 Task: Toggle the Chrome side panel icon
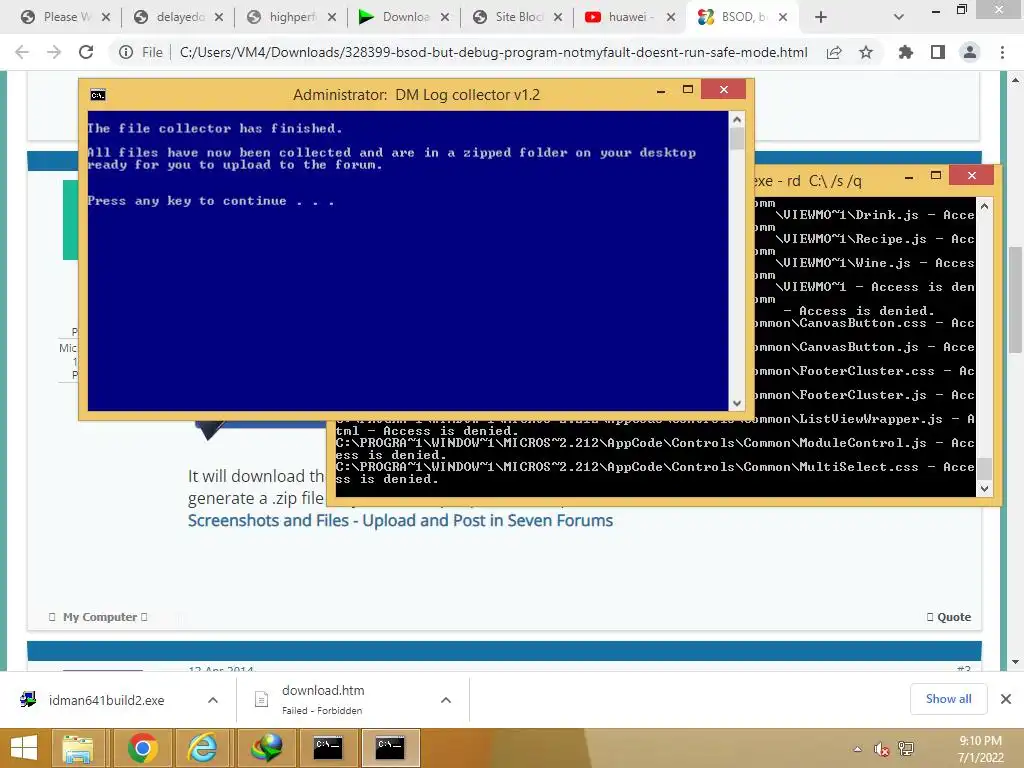pyautogui.click(x=938, y=52)
